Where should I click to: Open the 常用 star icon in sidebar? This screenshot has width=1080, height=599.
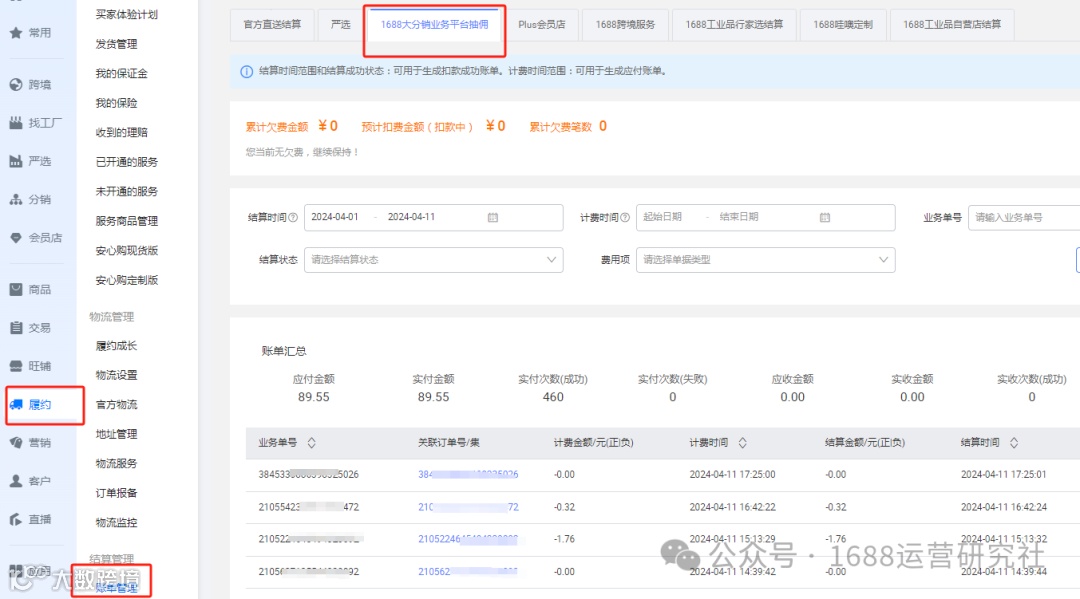[16, 32]
